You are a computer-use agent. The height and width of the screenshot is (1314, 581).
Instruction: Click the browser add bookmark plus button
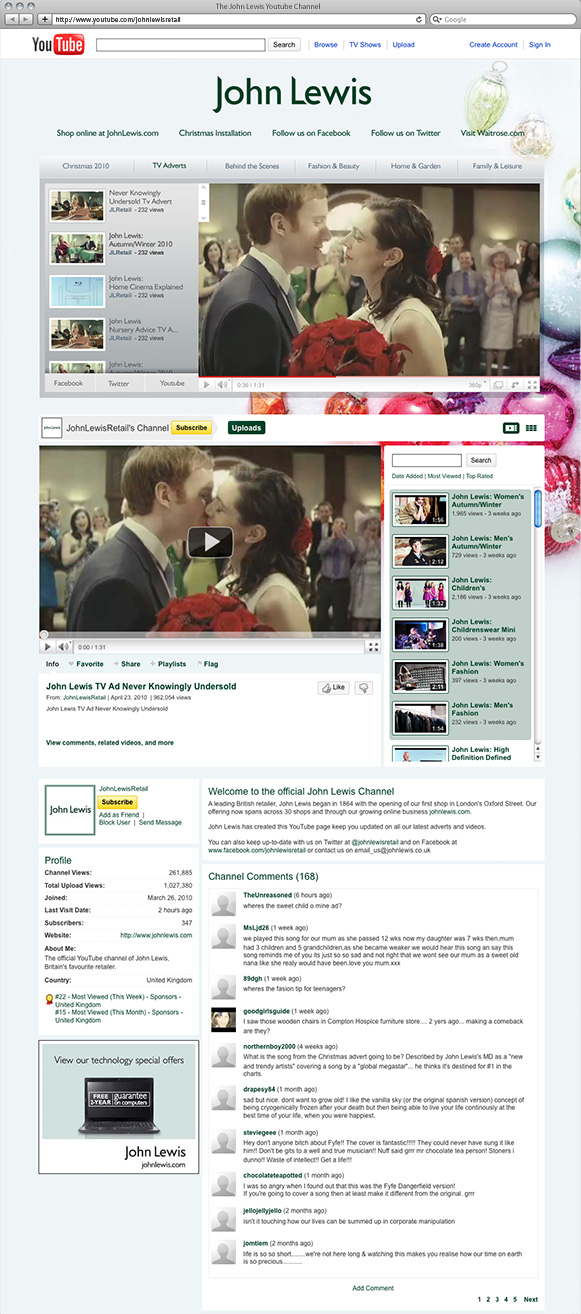45,19
